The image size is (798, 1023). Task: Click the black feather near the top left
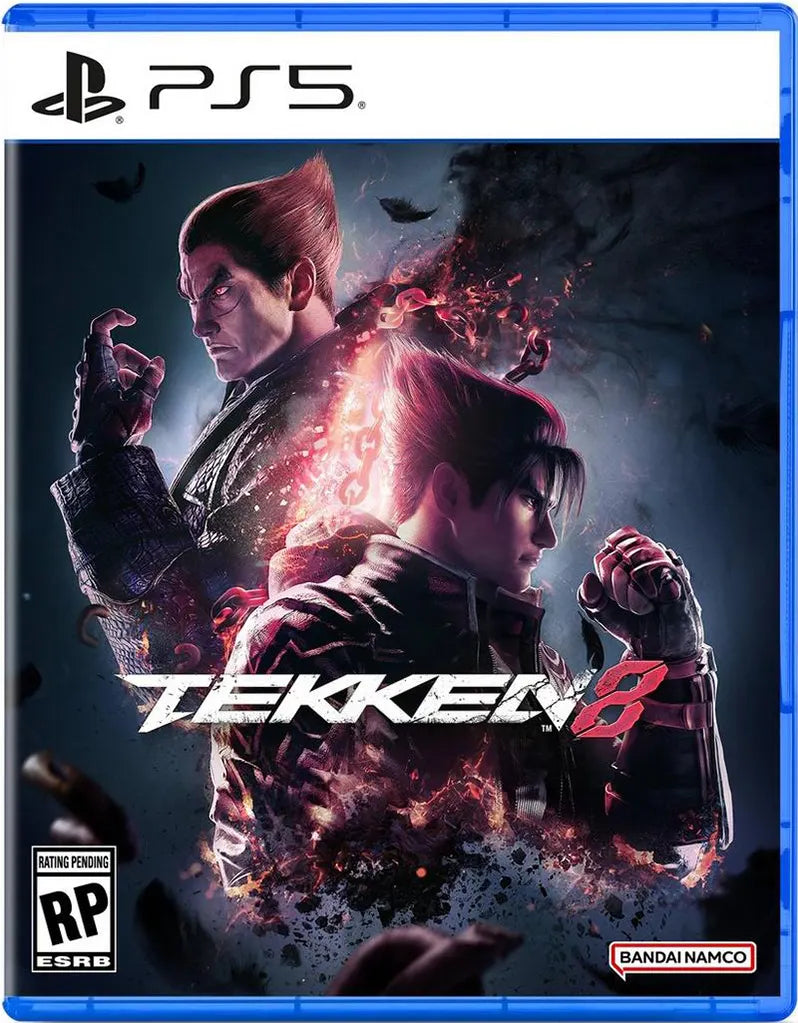click(x=121, y=183)
